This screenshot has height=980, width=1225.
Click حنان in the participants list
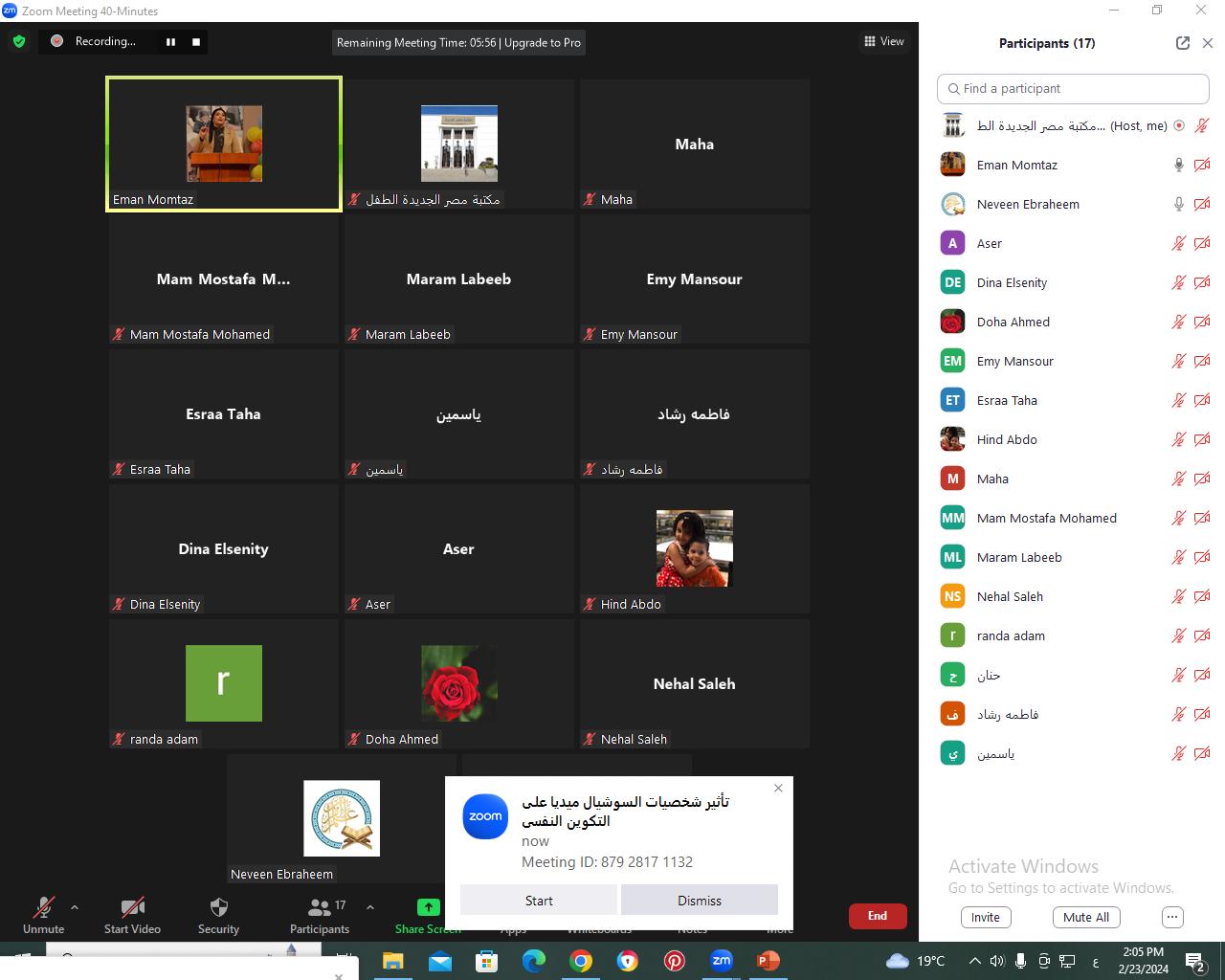(x=989, y=675)
